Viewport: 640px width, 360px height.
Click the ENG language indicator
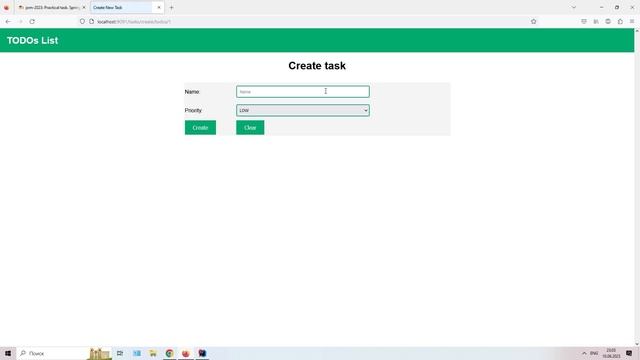594,353
